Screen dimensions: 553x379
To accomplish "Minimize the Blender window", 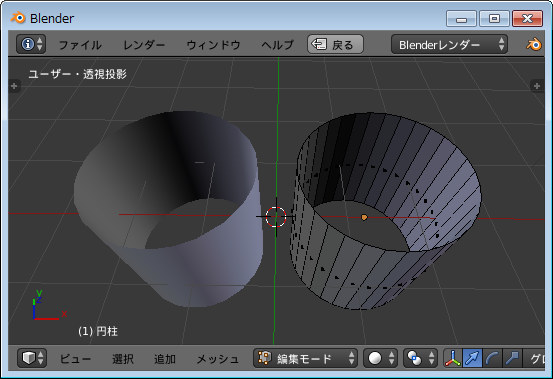I will pyautogui.click(x=461, y=18).
